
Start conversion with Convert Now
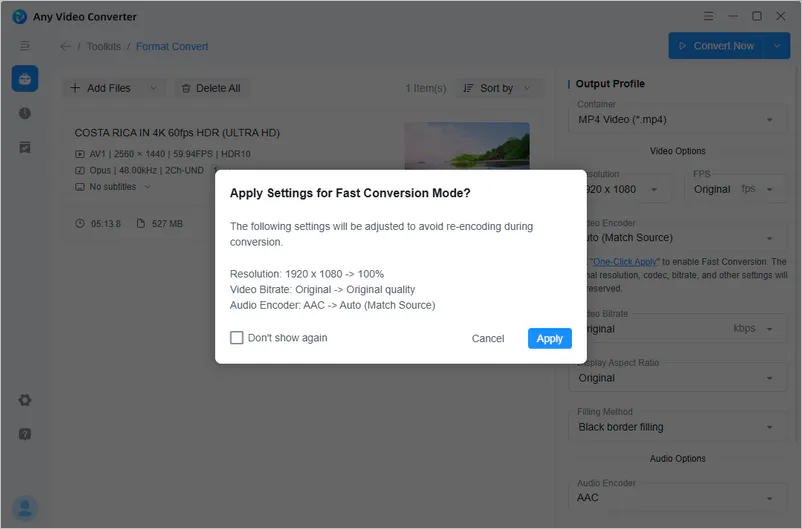[716, 46]
